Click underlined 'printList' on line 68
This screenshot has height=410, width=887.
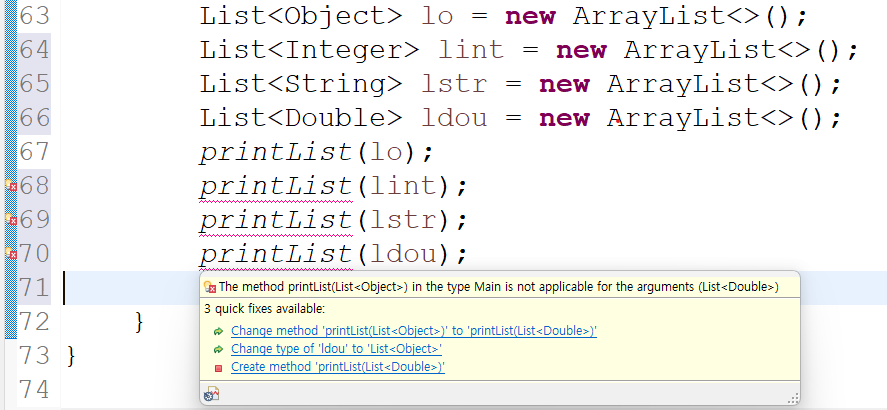(x=276, y=186)
